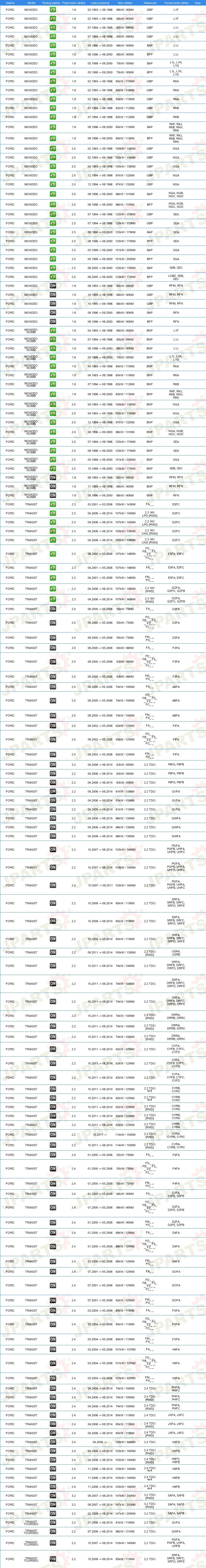Select the diesel icon in the Transit Tourneo PGFA, PGFB row
Viewport: 206px width, 1568px height.
click(x=53, y=1543)
